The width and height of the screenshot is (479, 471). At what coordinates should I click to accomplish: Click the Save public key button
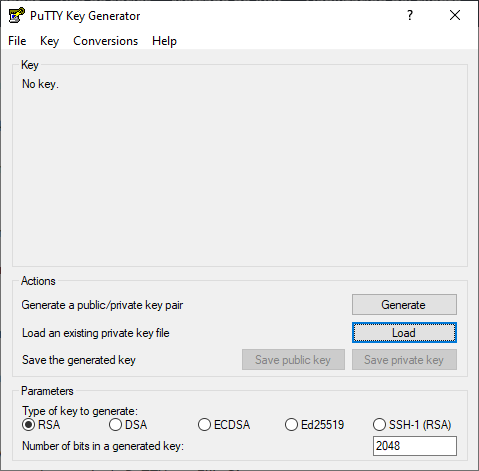coord(293,360)
